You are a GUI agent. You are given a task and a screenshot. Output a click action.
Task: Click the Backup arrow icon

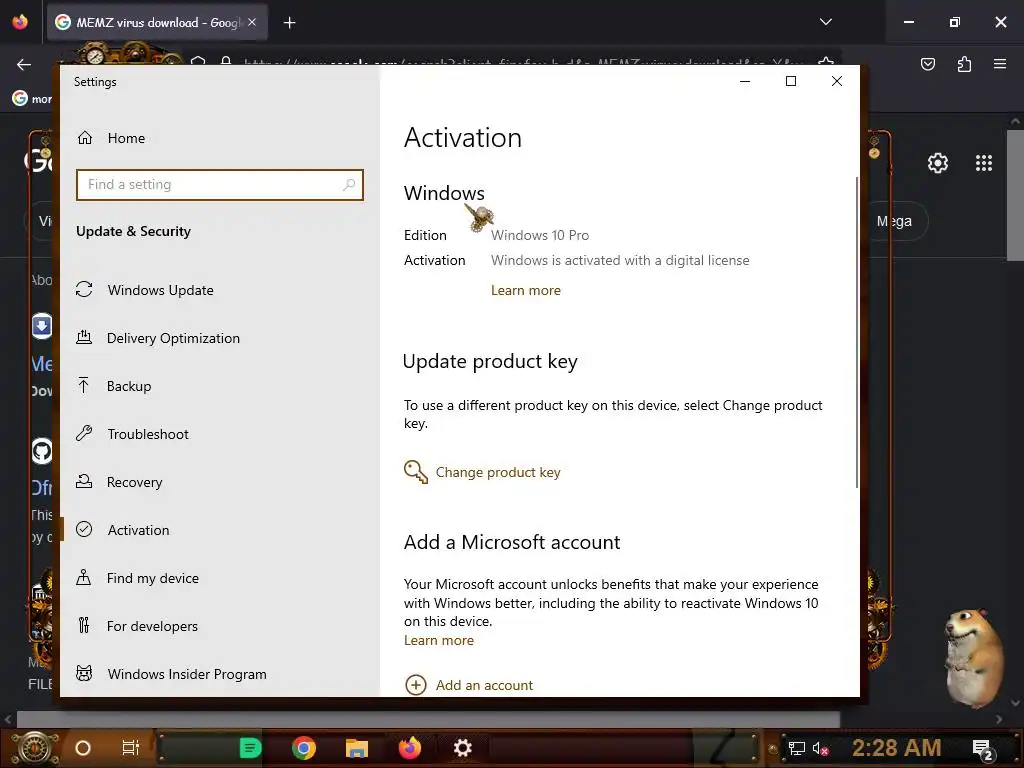pyautogui.click(x=84, y=385)
